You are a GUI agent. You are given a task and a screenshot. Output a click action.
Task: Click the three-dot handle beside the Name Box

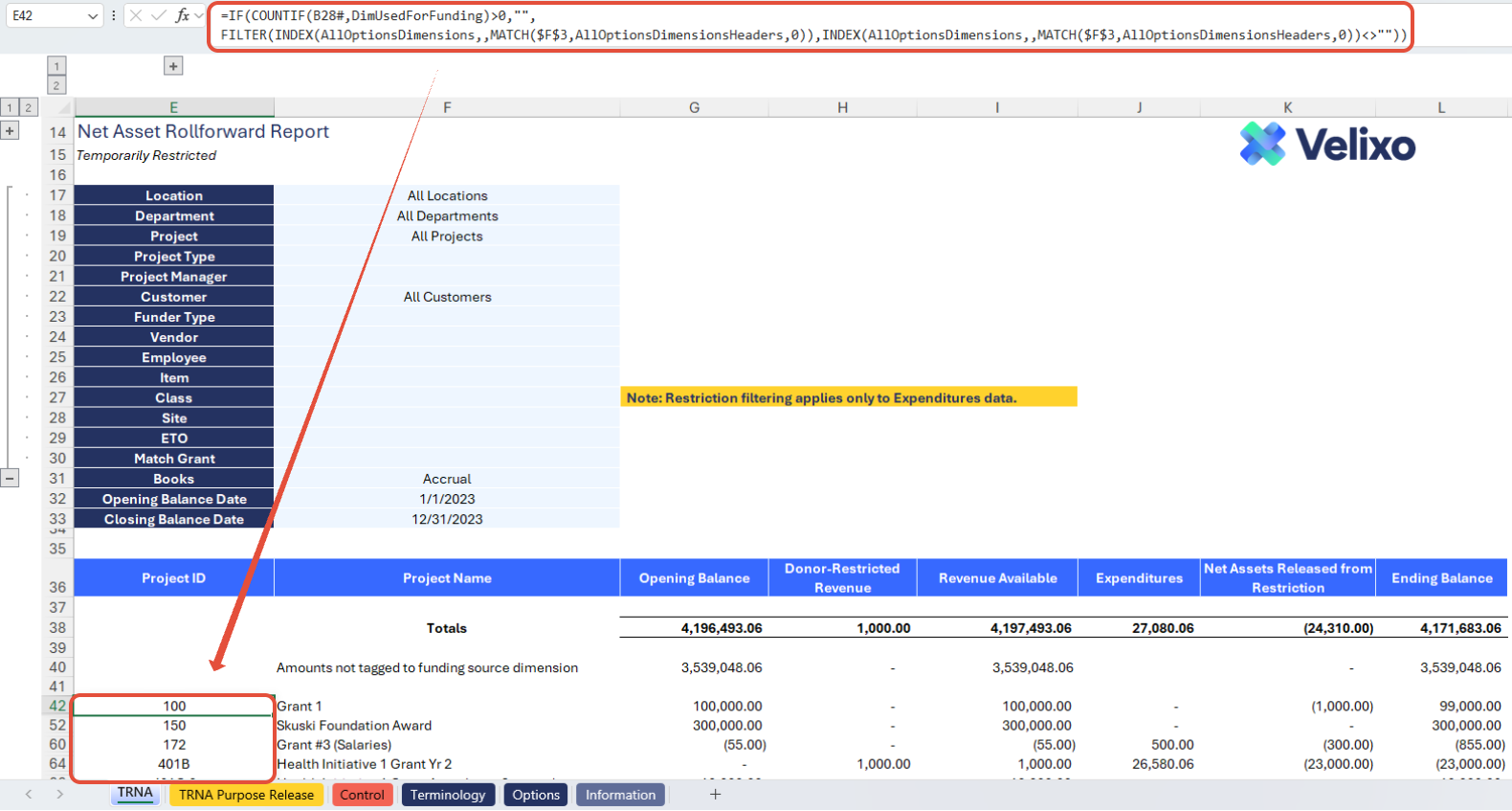coord(114,15)
